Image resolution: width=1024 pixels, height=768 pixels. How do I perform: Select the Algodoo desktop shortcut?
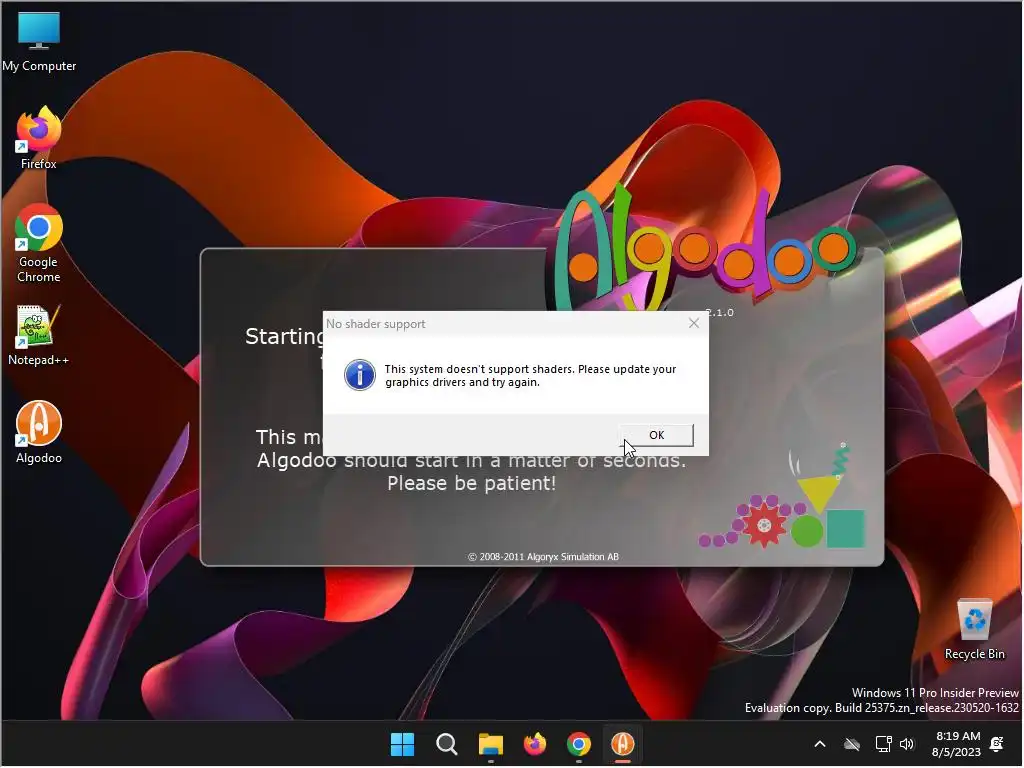[39, 432]
